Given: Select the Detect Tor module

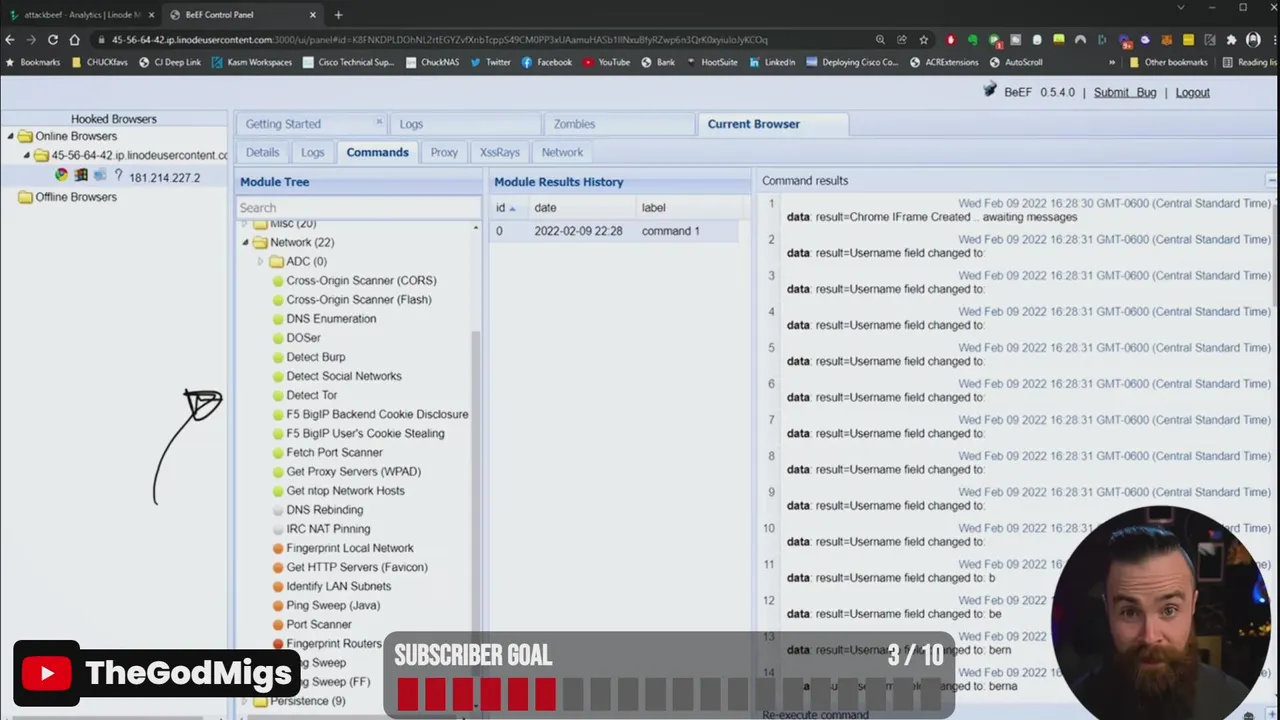Looking at the screenshot, I should 312,395.
